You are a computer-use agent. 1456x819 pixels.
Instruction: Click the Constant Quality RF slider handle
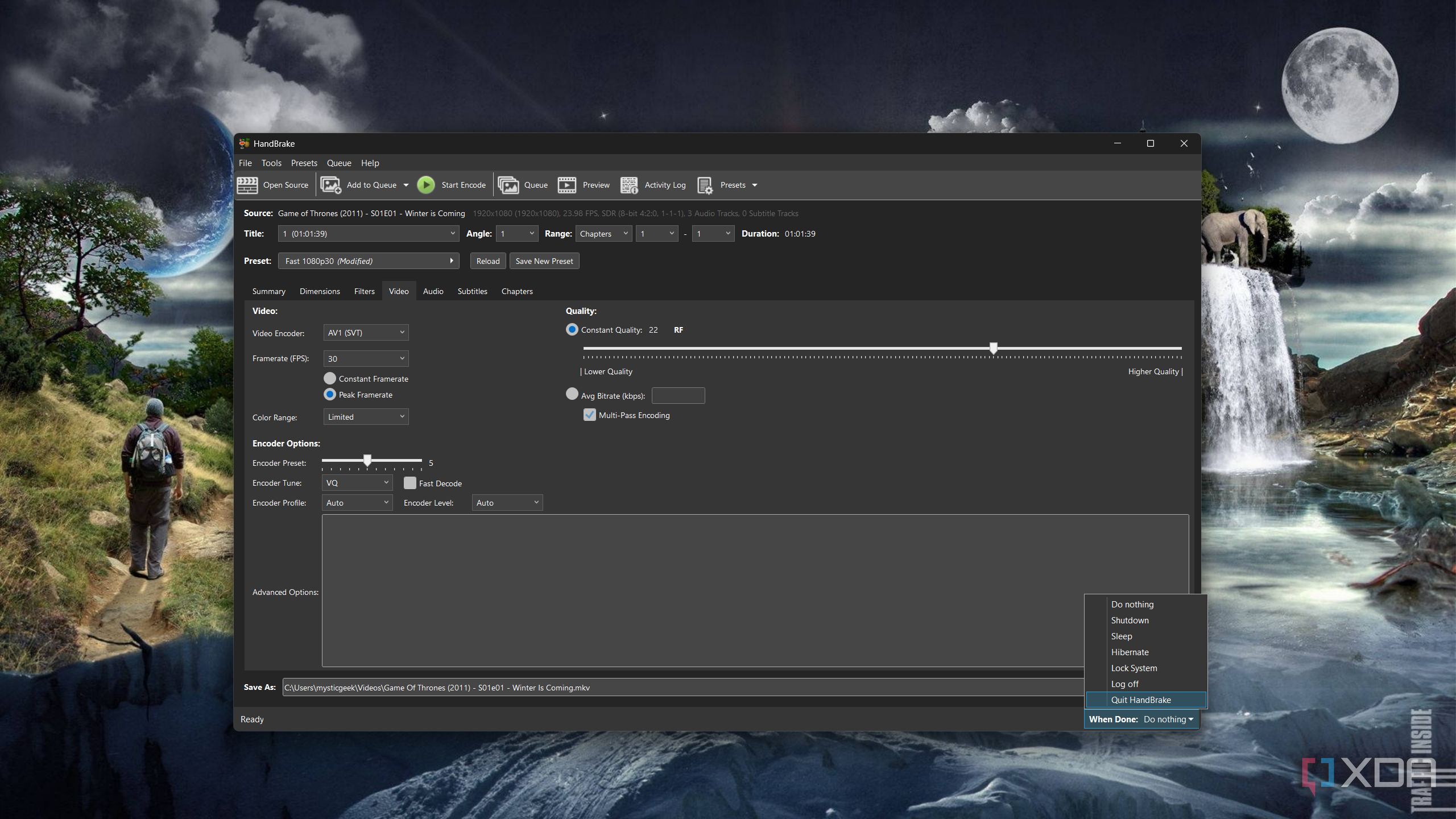[x=994, y=348]
